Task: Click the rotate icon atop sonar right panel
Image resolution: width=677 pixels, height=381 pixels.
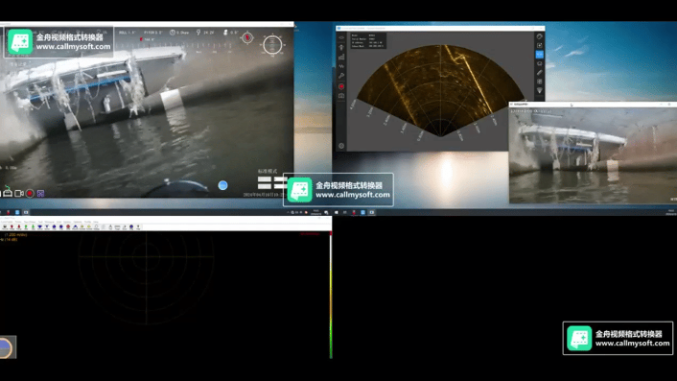Action: tap(539, 36)
